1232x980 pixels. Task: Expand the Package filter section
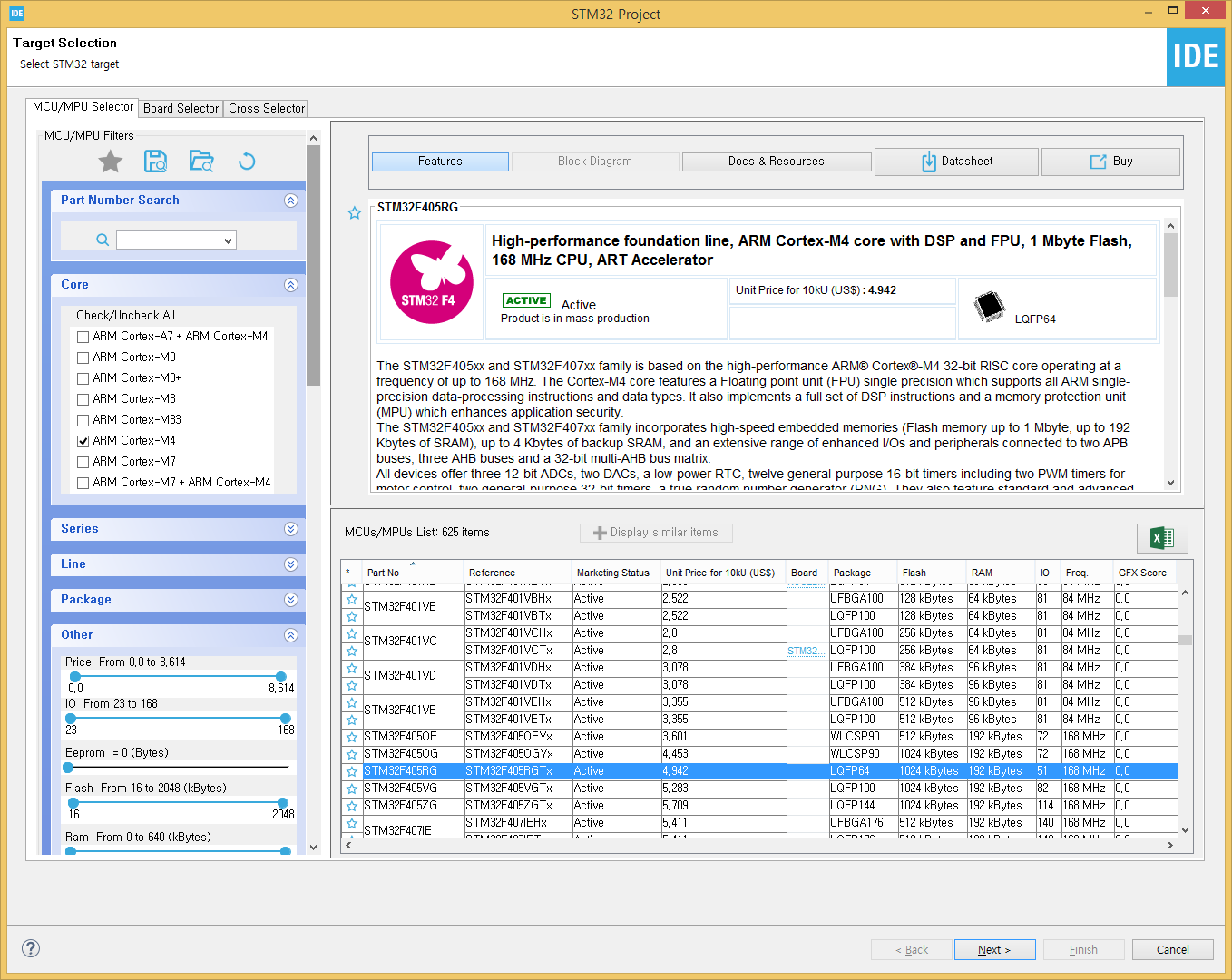290,600
